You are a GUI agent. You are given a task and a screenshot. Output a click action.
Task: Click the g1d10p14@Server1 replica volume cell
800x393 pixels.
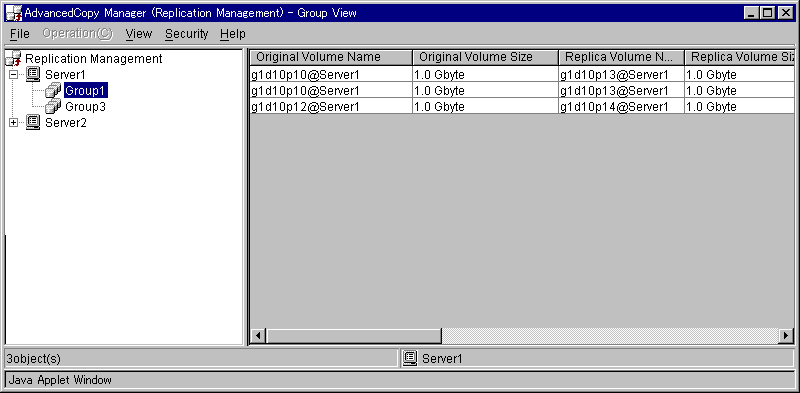pos(621,107)
